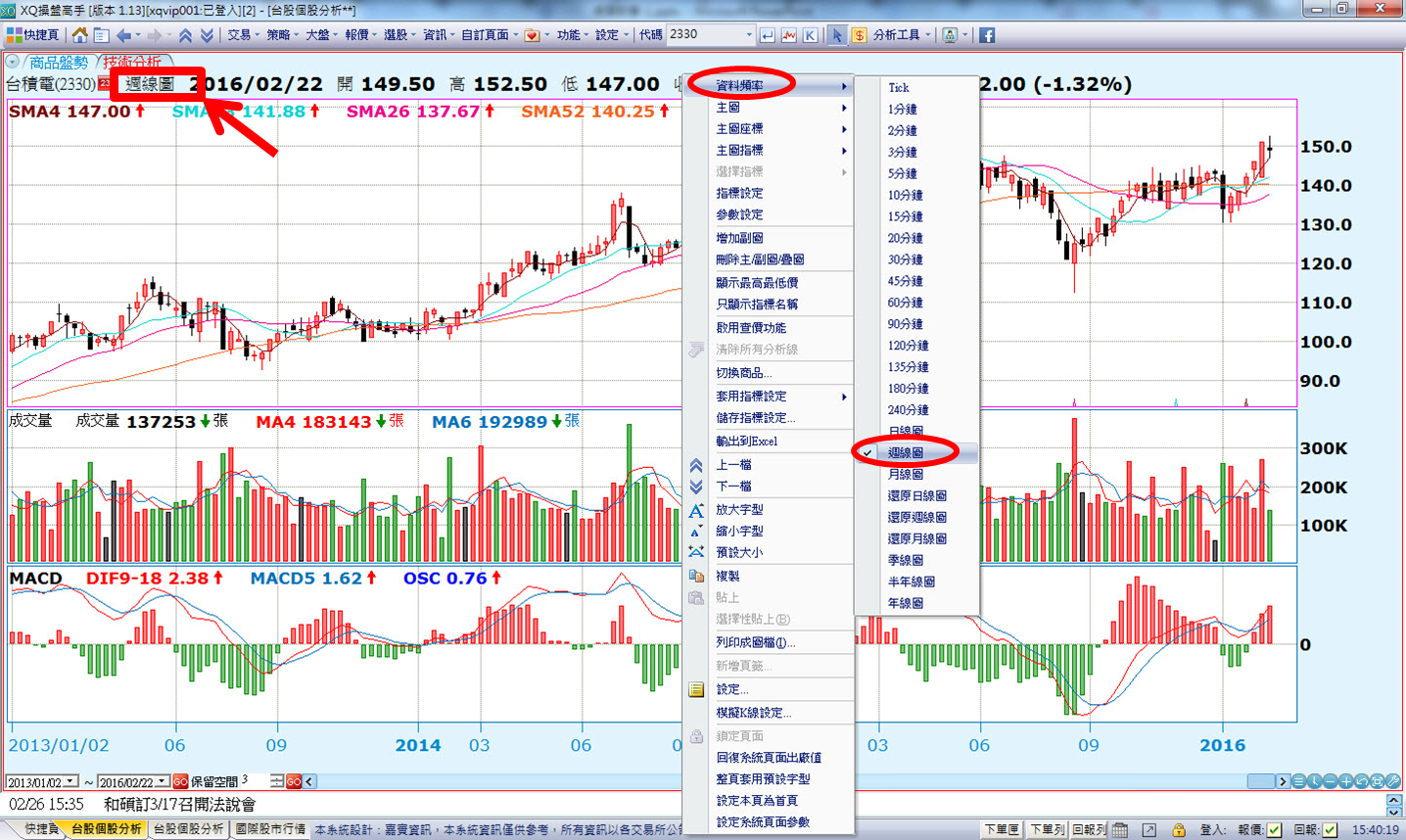Click the enter-arrow icon after the code box
The width and height of the screenshot is (1406, 840).
pyautogui.click(x=768, y=35)
